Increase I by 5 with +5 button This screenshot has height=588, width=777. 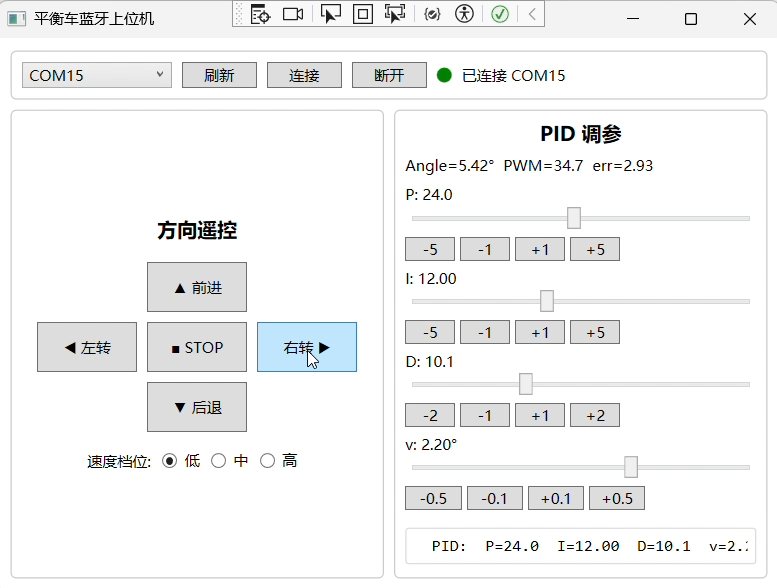click(595, 332)
